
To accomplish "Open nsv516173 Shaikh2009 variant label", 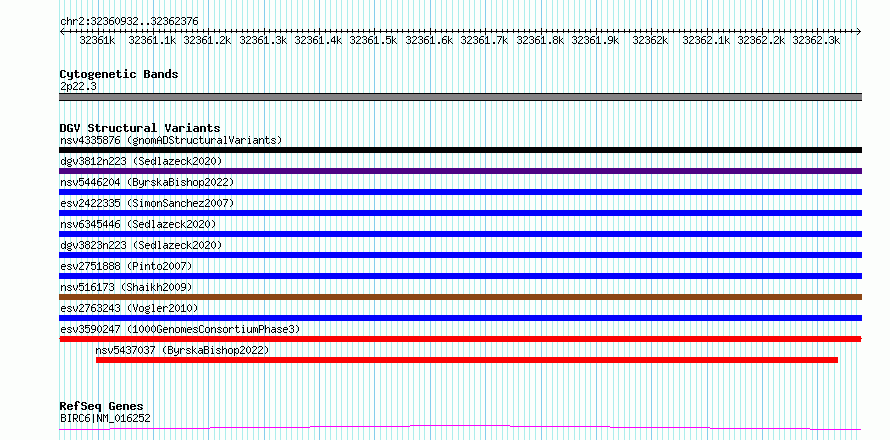I will [126, 287].
